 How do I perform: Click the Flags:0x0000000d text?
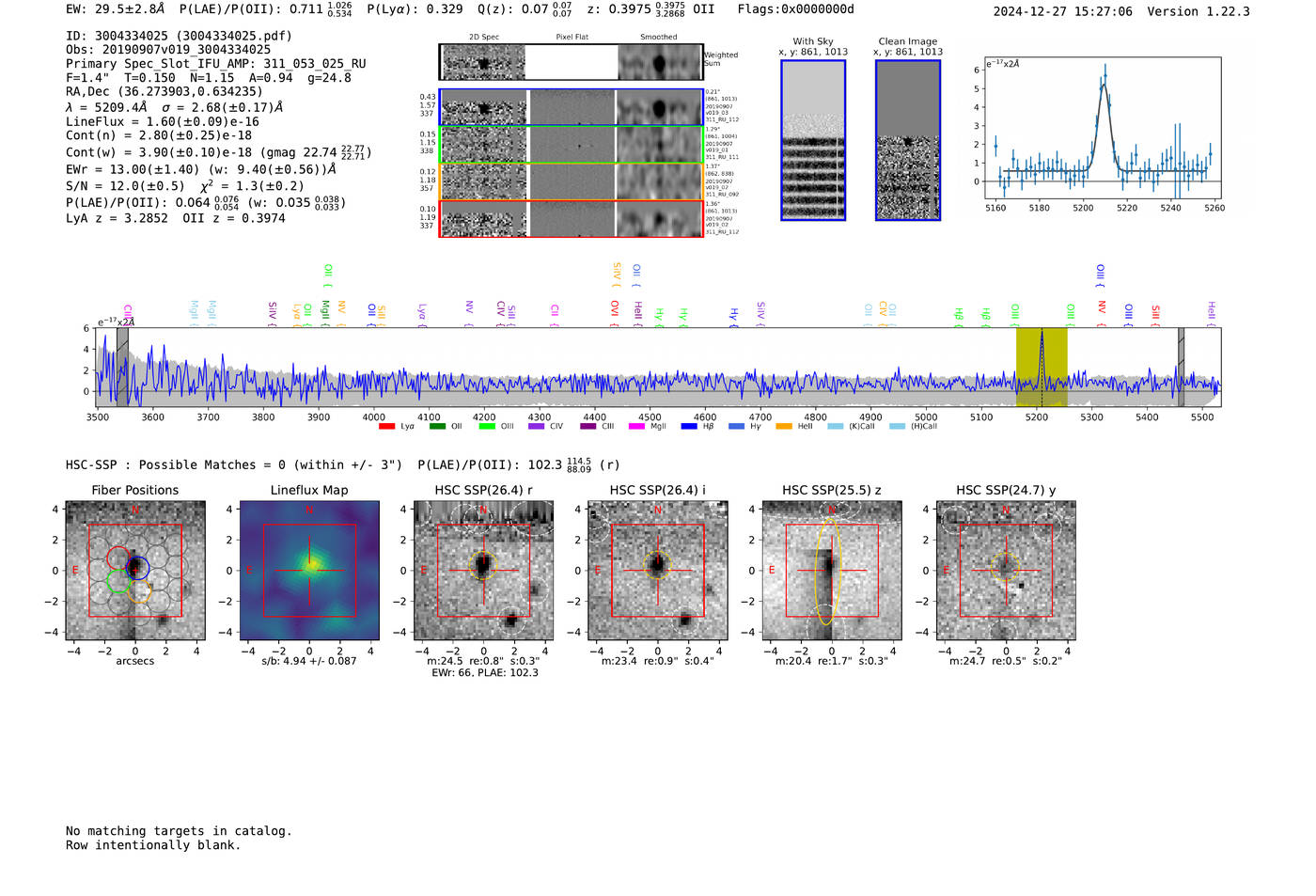tap(796, 9)
